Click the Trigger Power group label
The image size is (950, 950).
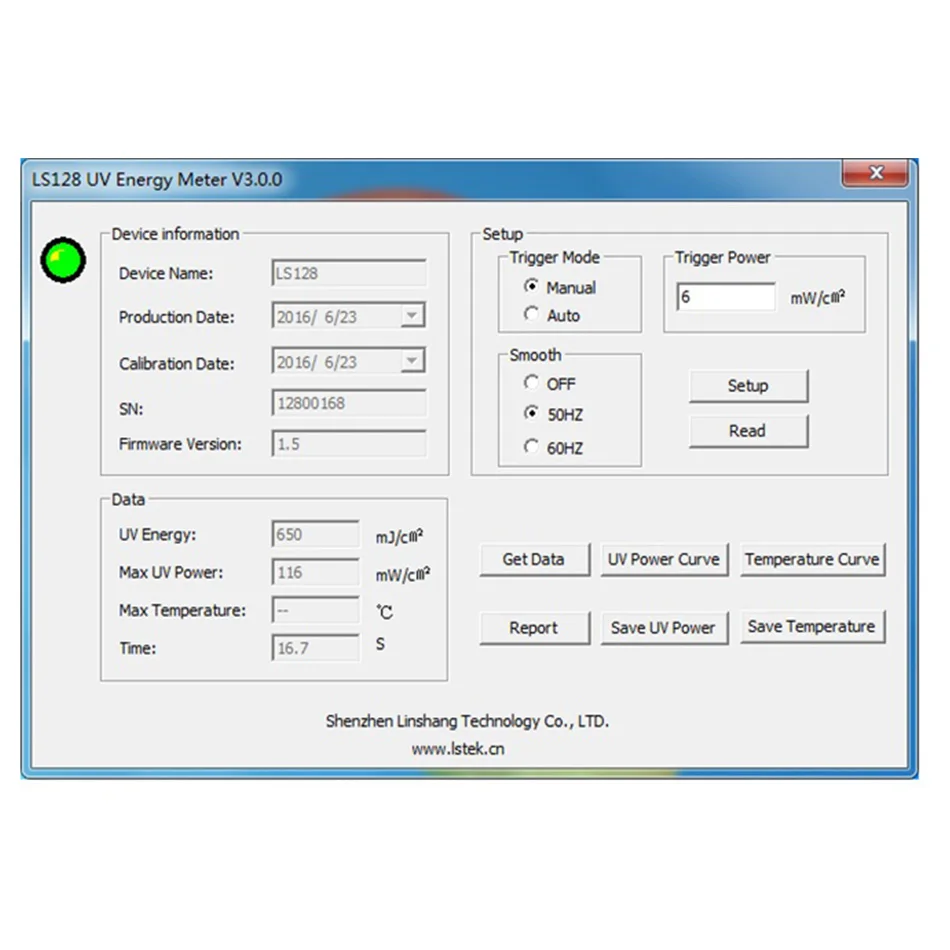coord(723,257)
